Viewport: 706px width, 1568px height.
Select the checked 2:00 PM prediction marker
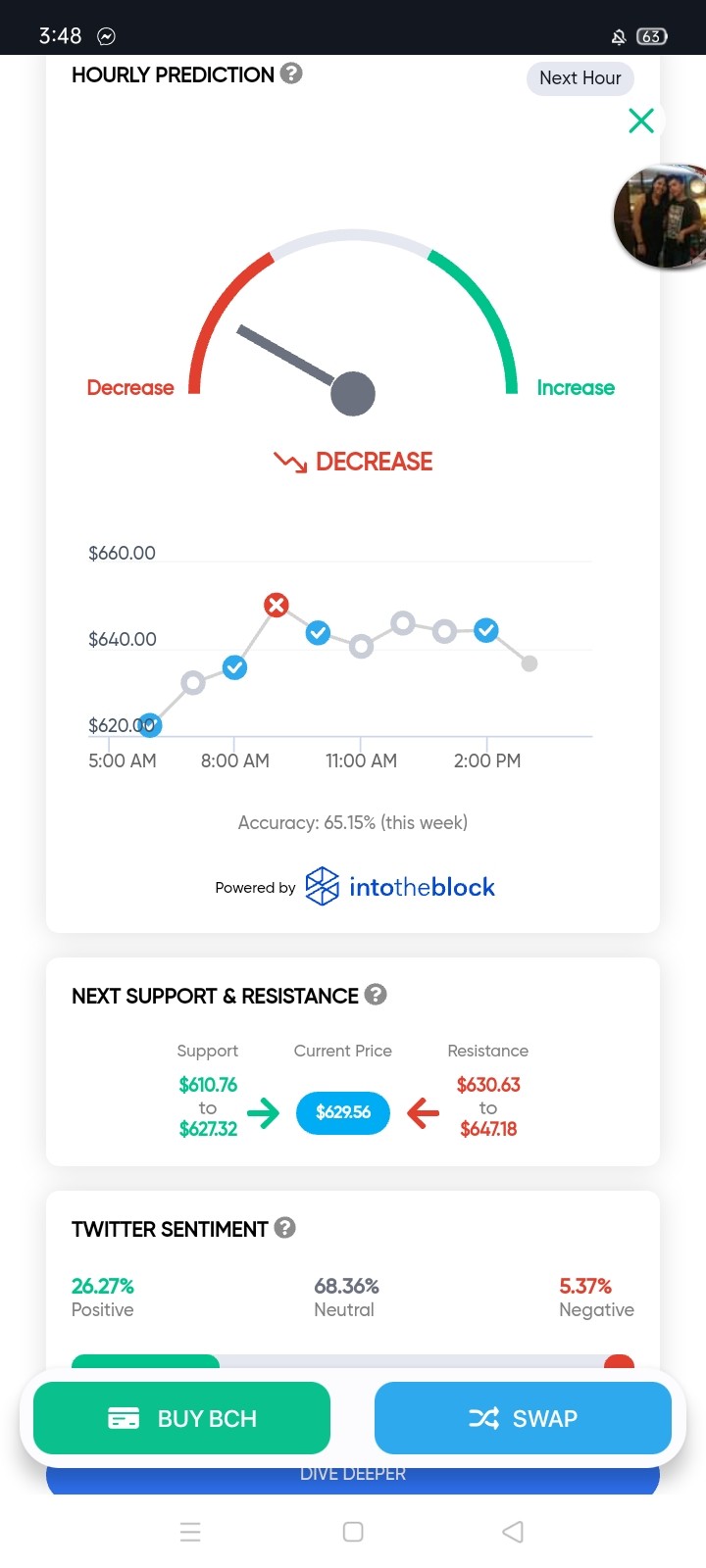pyautogui.click(x=486, y=630)
